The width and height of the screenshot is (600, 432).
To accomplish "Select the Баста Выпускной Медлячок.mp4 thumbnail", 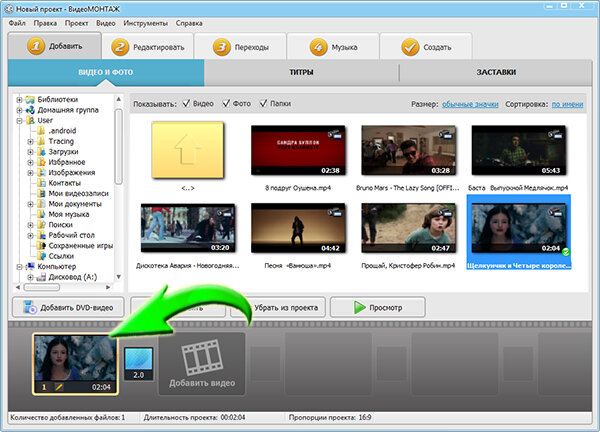I will pyautogui.click(x=518, y=150).
